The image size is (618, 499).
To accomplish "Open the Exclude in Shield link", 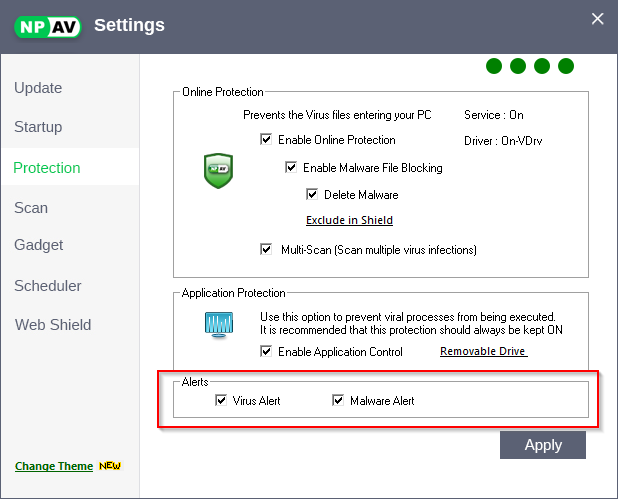I will coord(349,220).
